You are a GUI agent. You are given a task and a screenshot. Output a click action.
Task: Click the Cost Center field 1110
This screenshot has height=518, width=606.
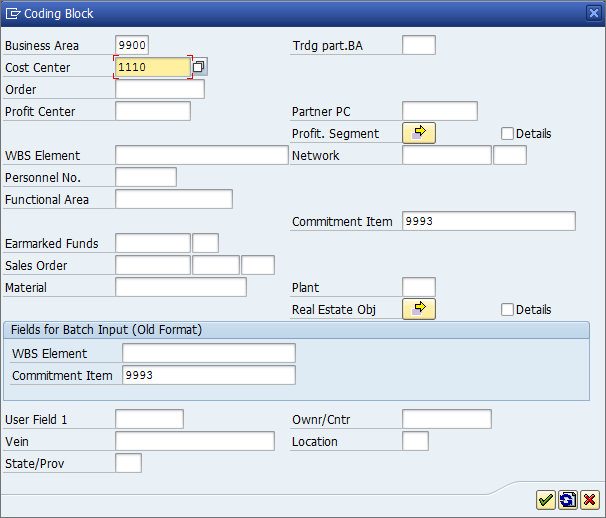[x=153, y=67]
